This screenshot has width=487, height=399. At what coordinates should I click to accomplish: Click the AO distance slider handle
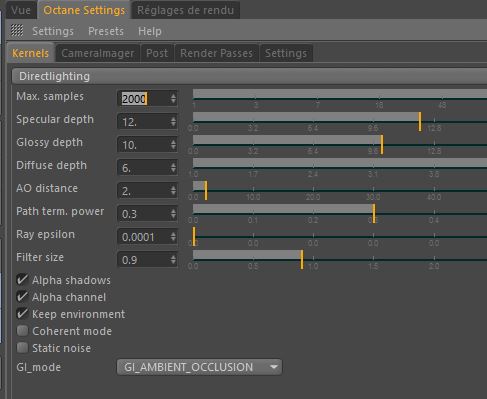point(206,191)
